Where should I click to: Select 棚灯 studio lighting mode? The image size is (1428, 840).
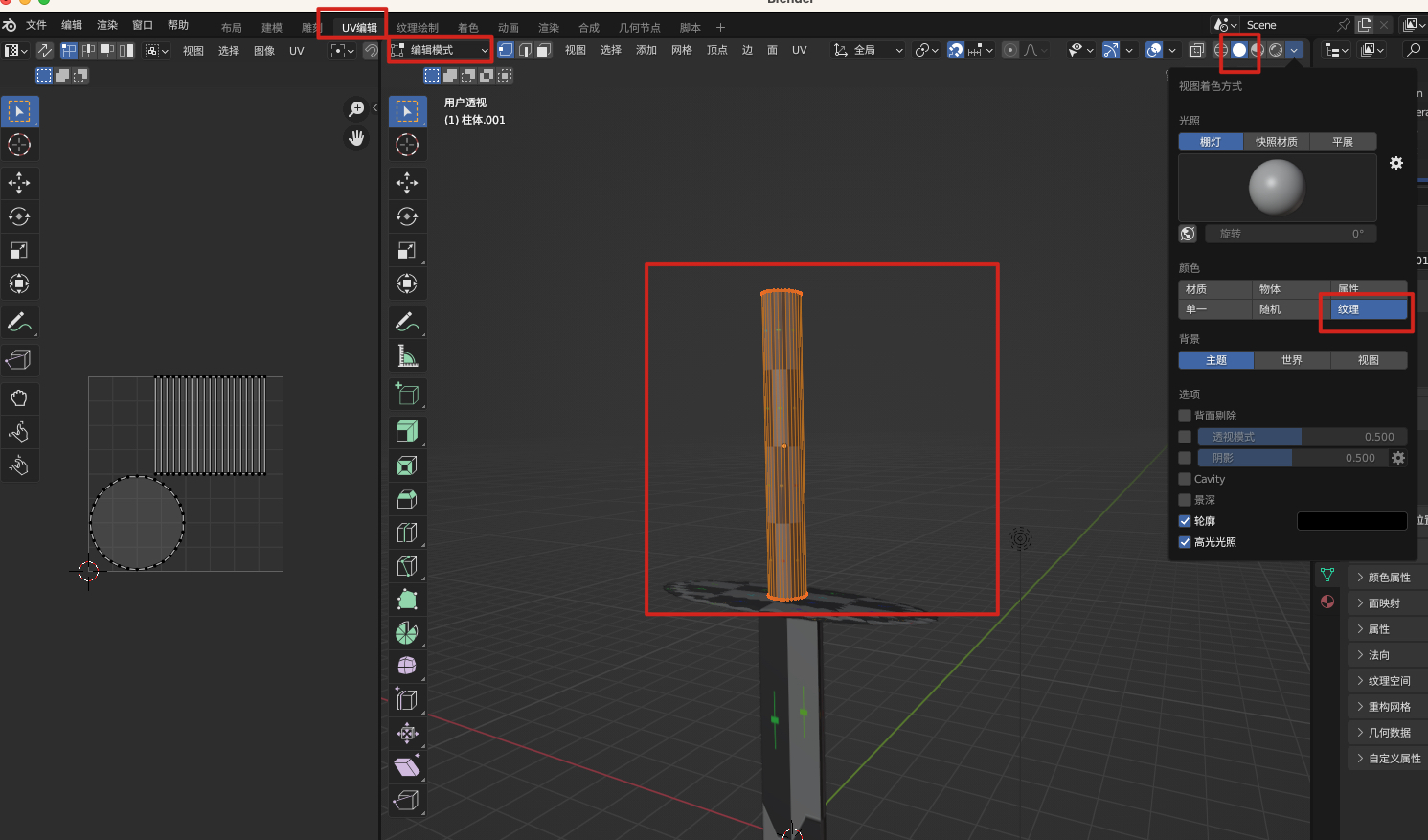coord(1211,142)
